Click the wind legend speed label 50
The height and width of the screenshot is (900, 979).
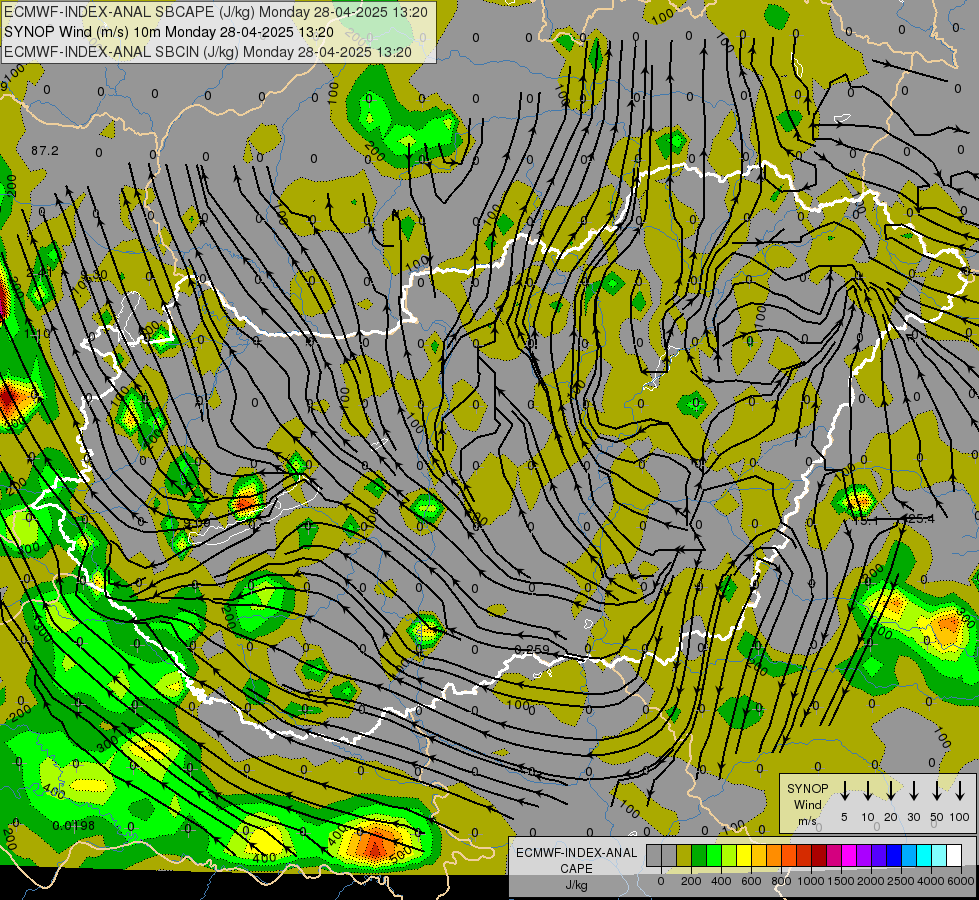point(937,817)
